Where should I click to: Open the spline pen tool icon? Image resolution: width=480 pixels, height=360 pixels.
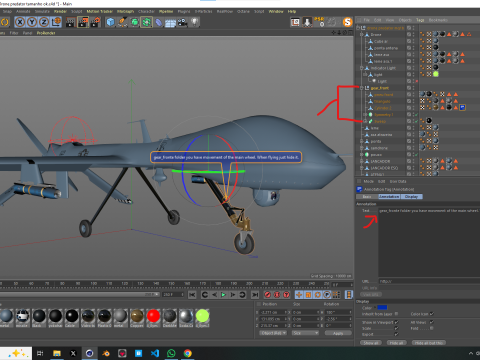[122, 22]
